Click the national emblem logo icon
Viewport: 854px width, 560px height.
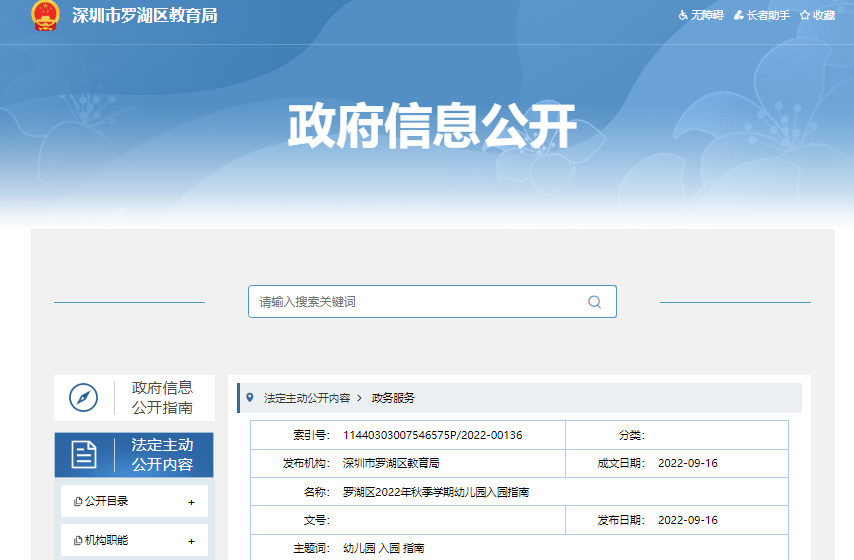(44, 15)
